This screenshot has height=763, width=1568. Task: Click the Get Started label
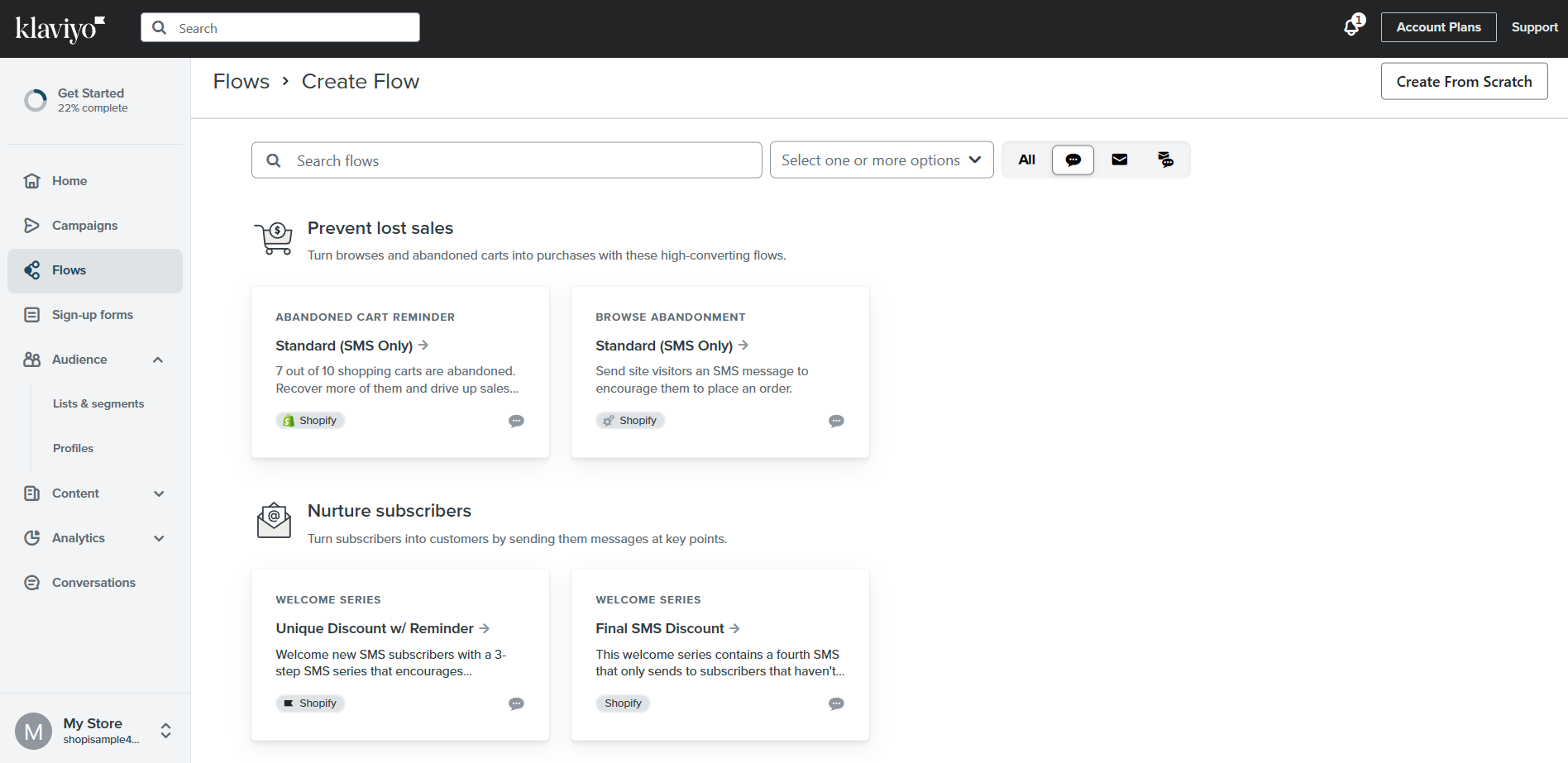pos(91,93)
